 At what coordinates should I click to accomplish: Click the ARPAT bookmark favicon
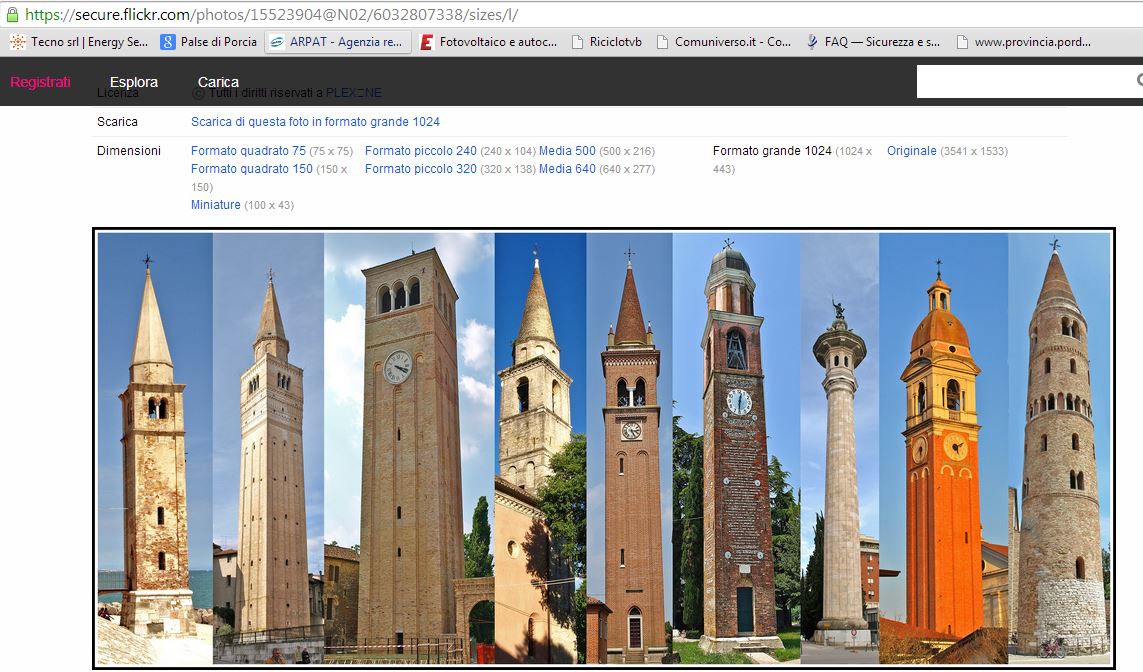point(277,42)
